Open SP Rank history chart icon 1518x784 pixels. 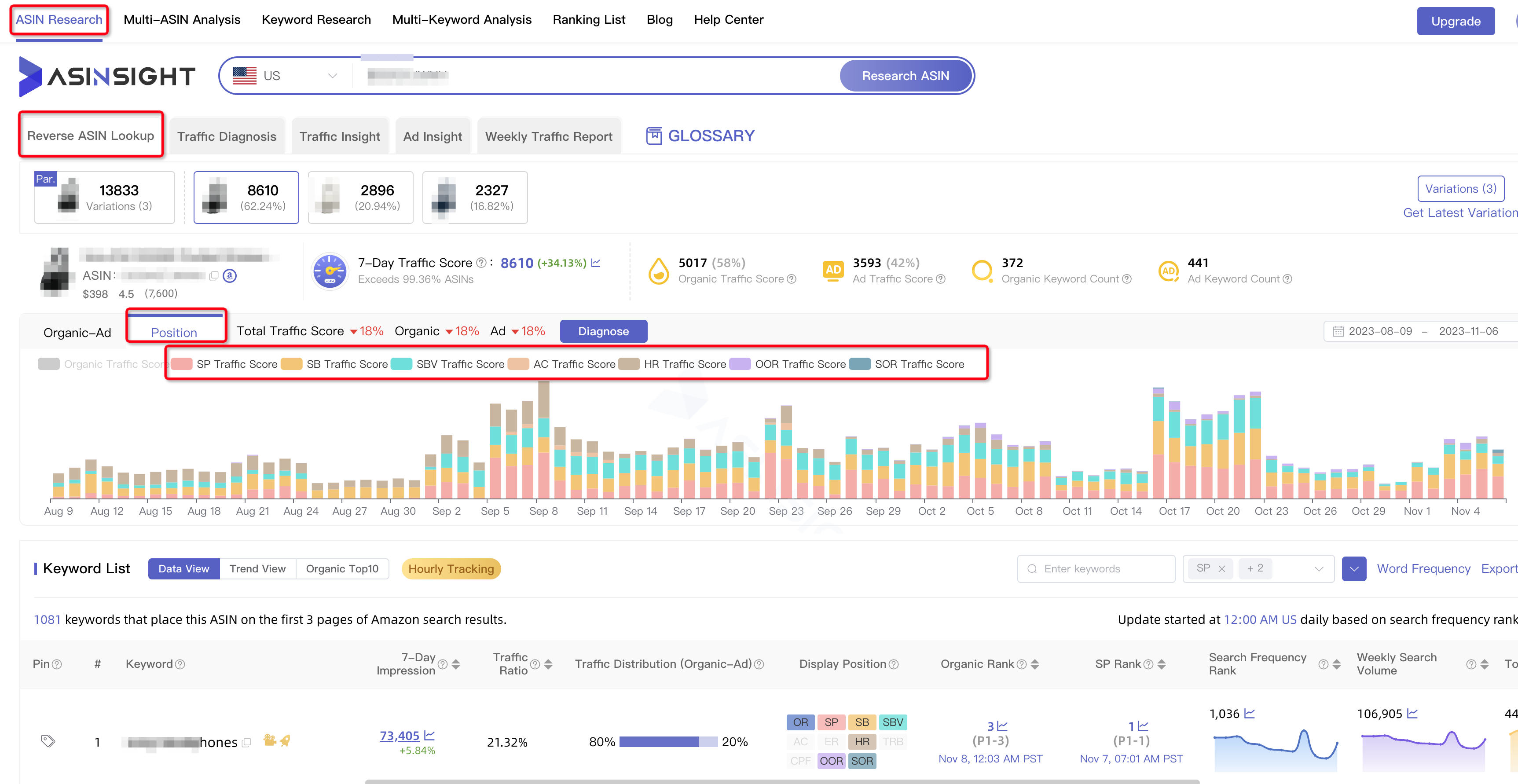[1143, 725]
